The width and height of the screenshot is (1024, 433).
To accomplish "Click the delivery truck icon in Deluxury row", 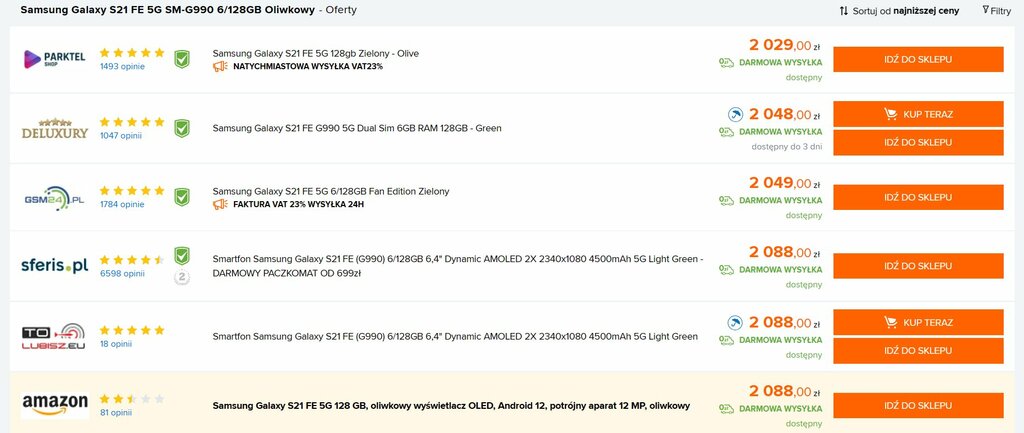I will 726,132.
